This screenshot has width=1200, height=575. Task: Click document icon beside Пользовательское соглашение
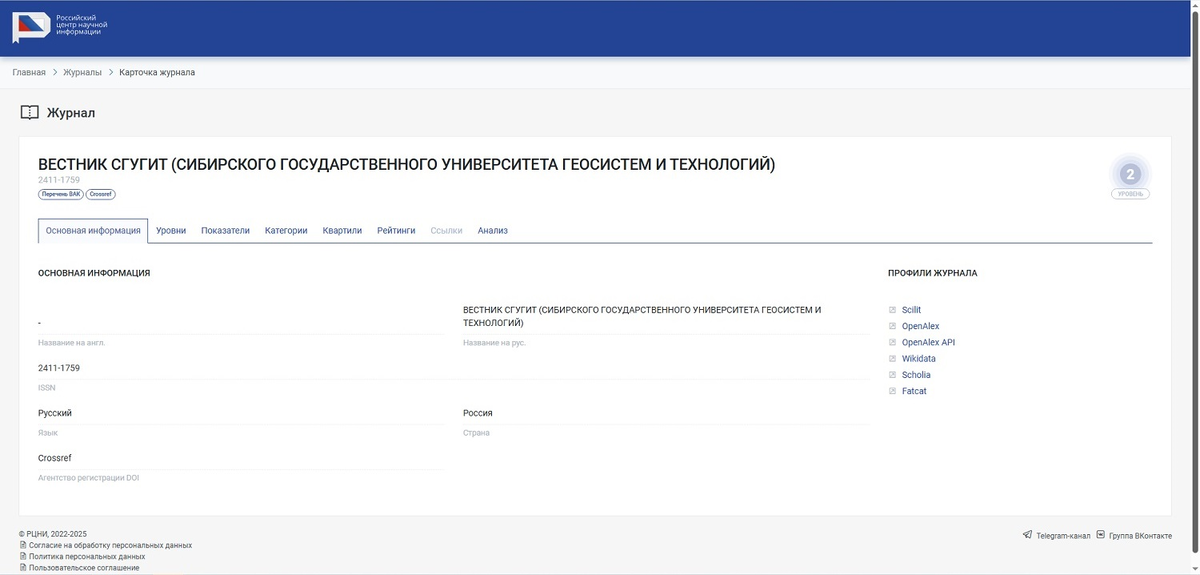pos(23,567)
